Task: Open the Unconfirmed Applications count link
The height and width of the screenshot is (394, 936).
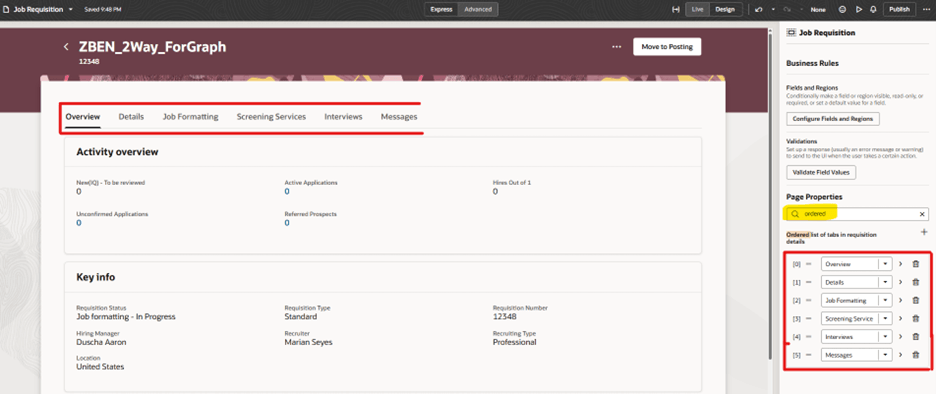Action: pos(79,223)
